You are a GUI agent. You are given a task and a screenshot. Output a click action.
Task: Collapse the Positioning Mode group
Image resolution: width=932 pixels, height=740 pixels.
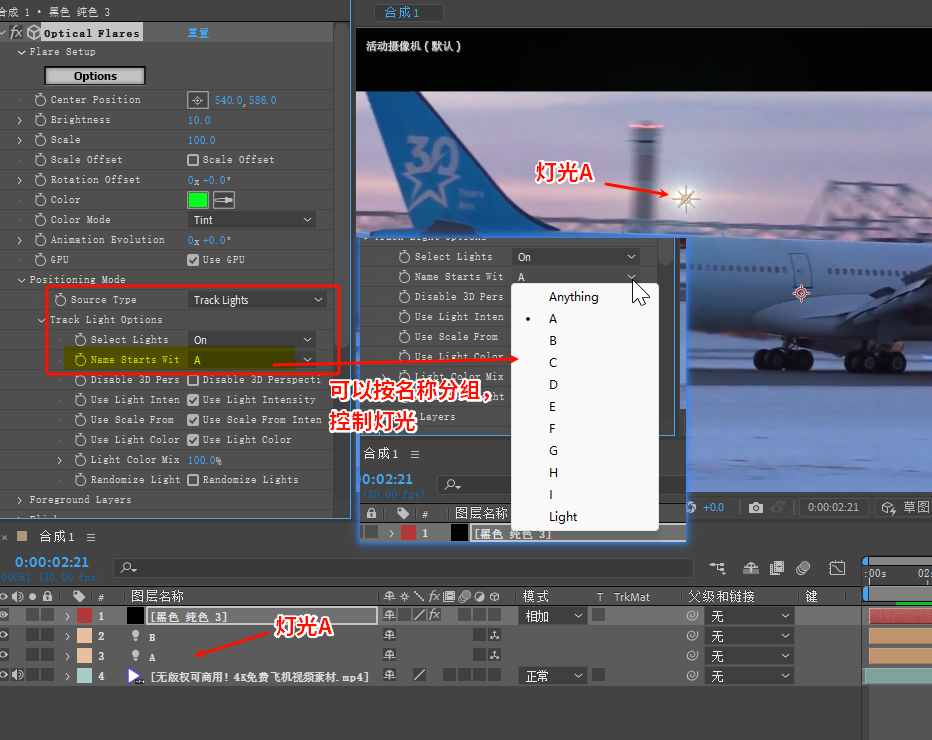21,280
